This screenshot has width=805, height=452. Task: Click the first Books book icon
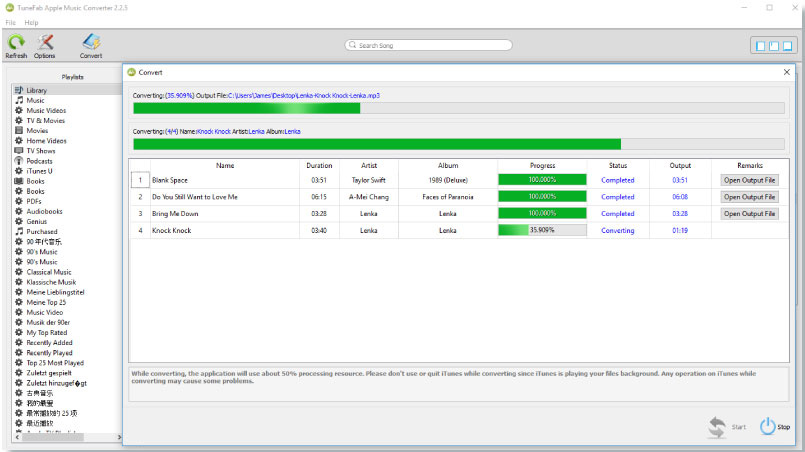(x=19, y=181)
